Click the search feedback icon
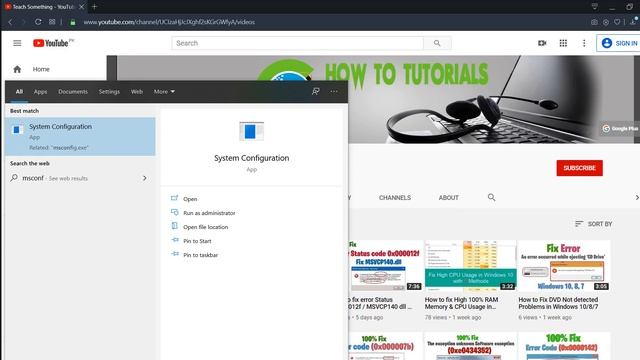This screenshot has height=360, width=640. pyautogui.click(x=316, y=91)
